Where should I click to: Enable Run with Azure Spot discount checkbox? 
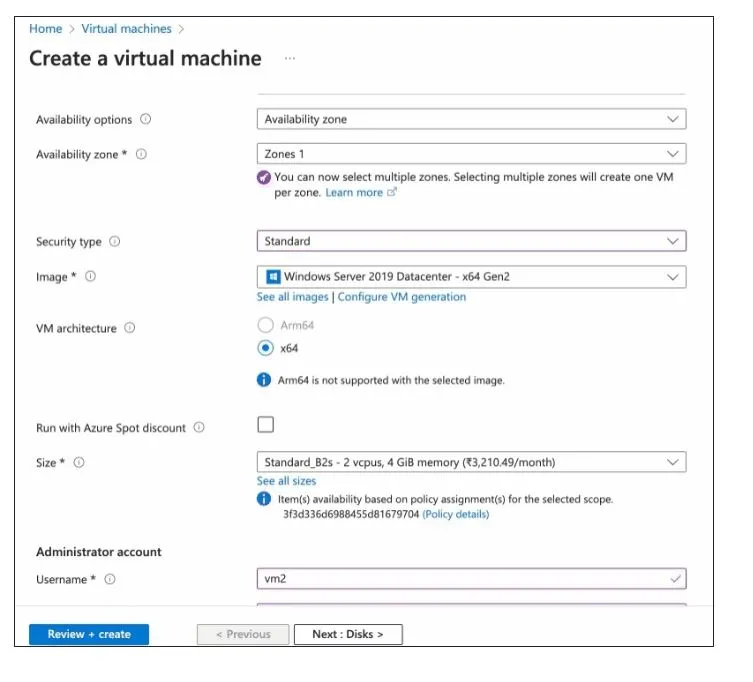[266, 425]
